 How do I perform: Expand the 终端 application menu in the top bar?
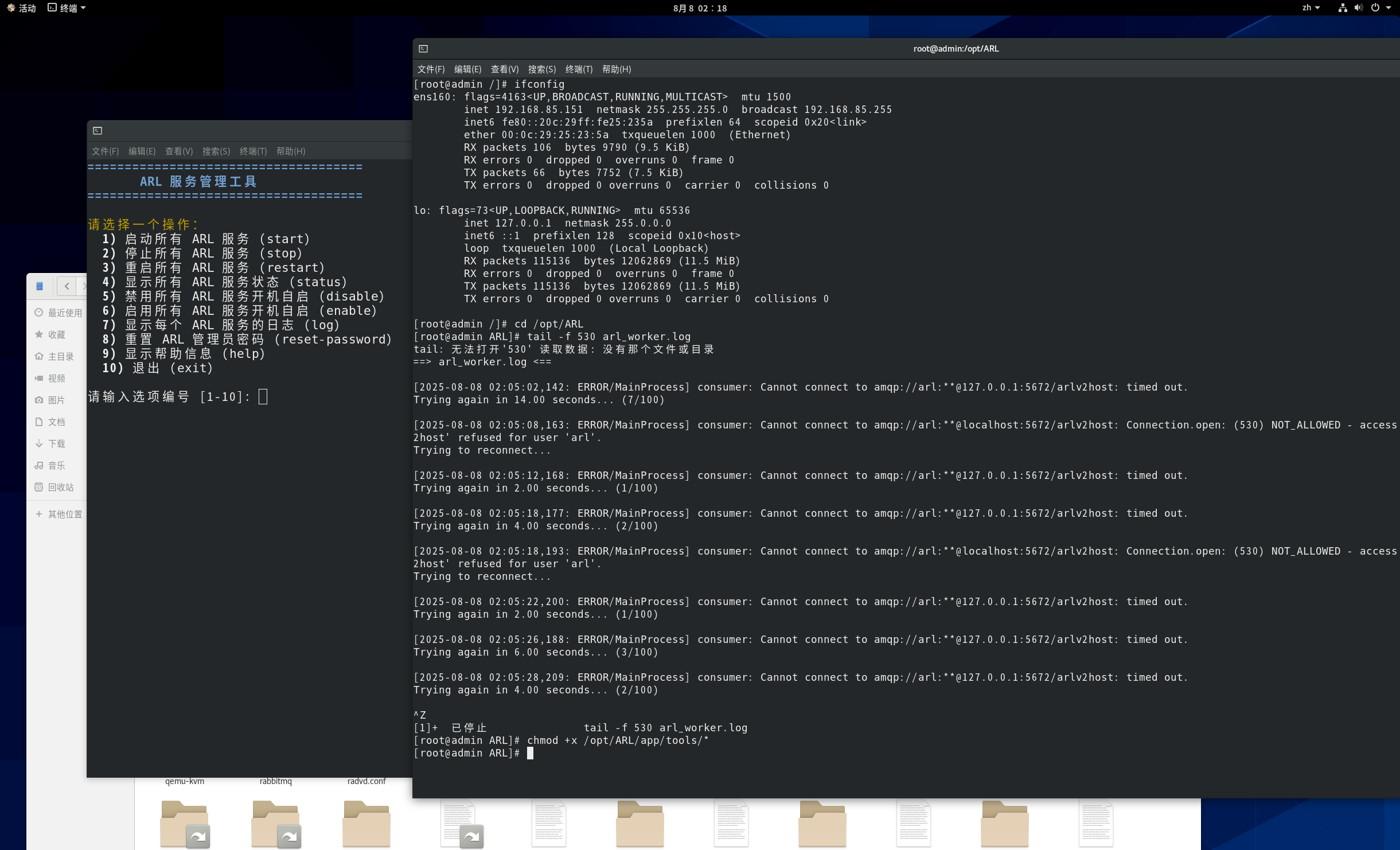[x=67, y=8]
